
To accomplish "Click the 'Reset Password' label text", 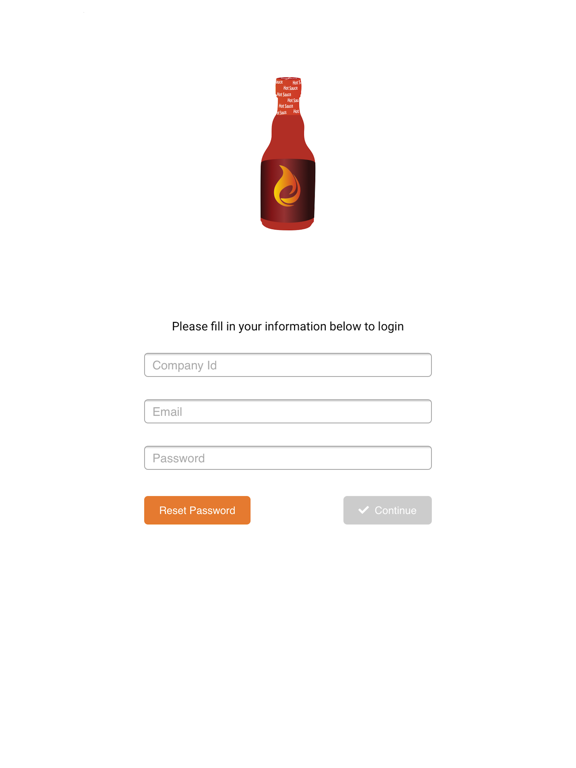I will pos(197,510).
